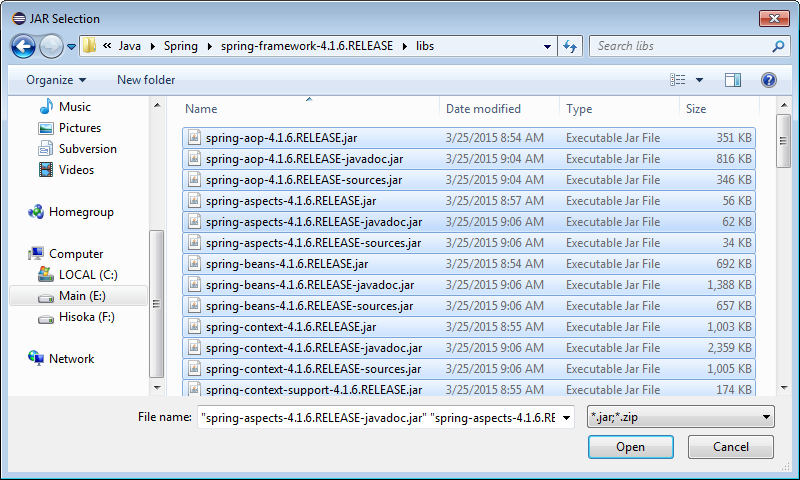Expand the arrow after Java breadcrumb

tap(153, 46)
